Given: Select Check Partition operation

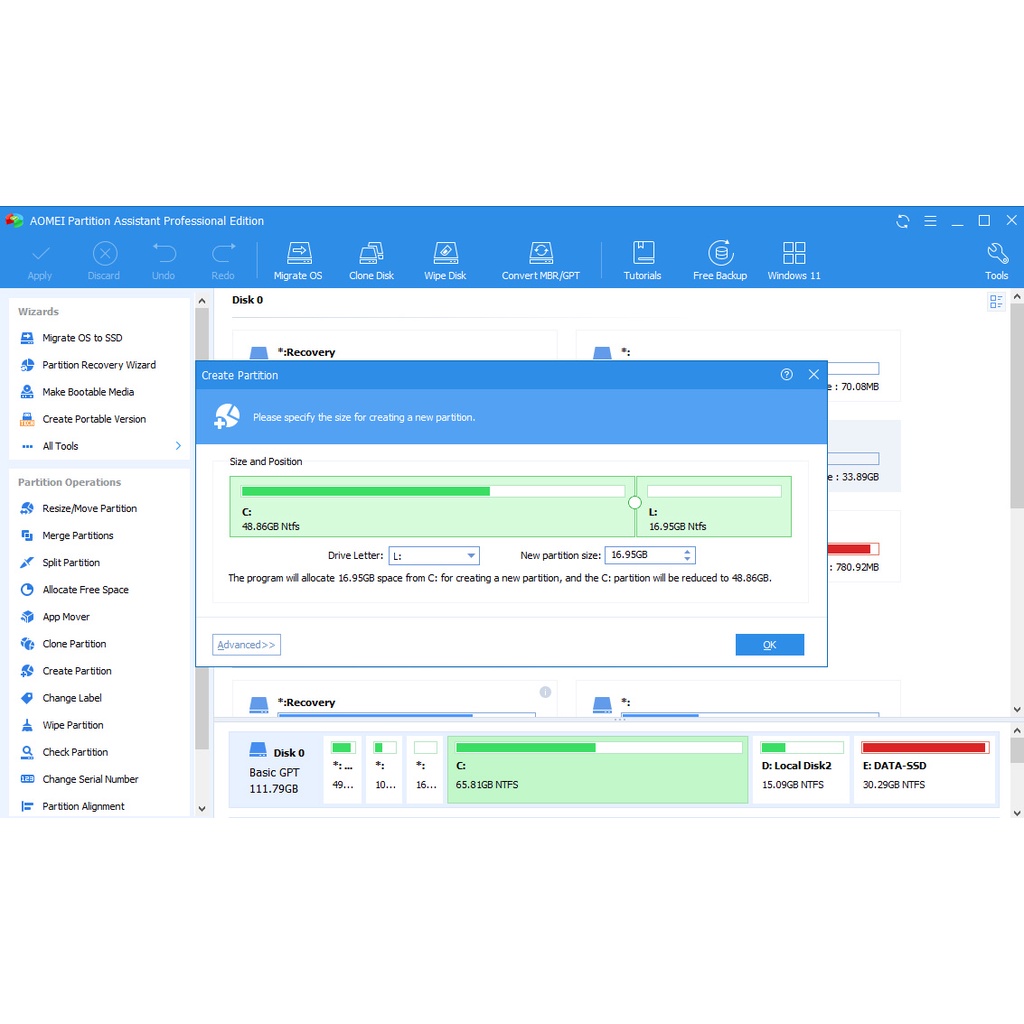Looking at the screenshot, I should [75, 752].
